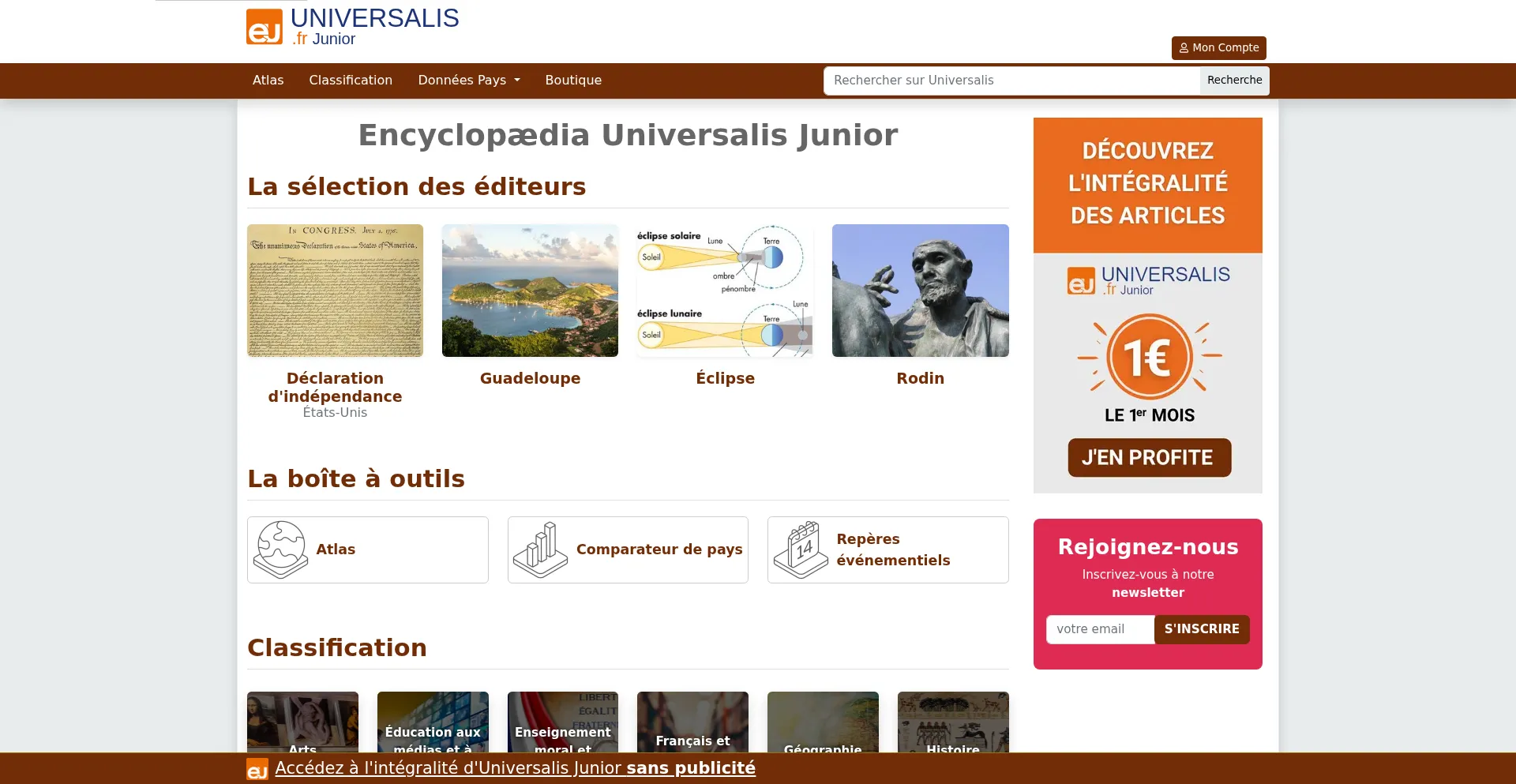Open the Classification menu item
This screenshot has width=1516, height=784.
coord(351,81)
